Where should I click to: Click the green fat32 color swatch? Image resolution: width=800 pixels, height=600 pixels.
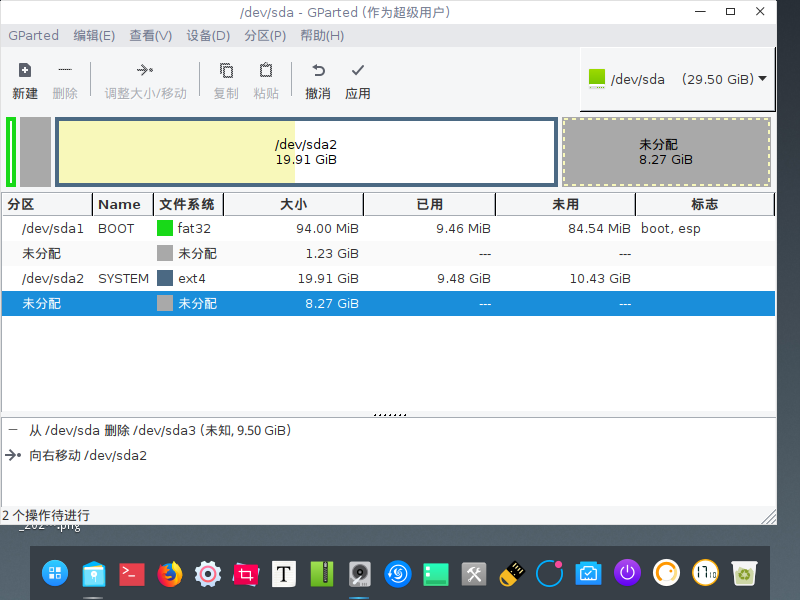click(x=165, y=228)
